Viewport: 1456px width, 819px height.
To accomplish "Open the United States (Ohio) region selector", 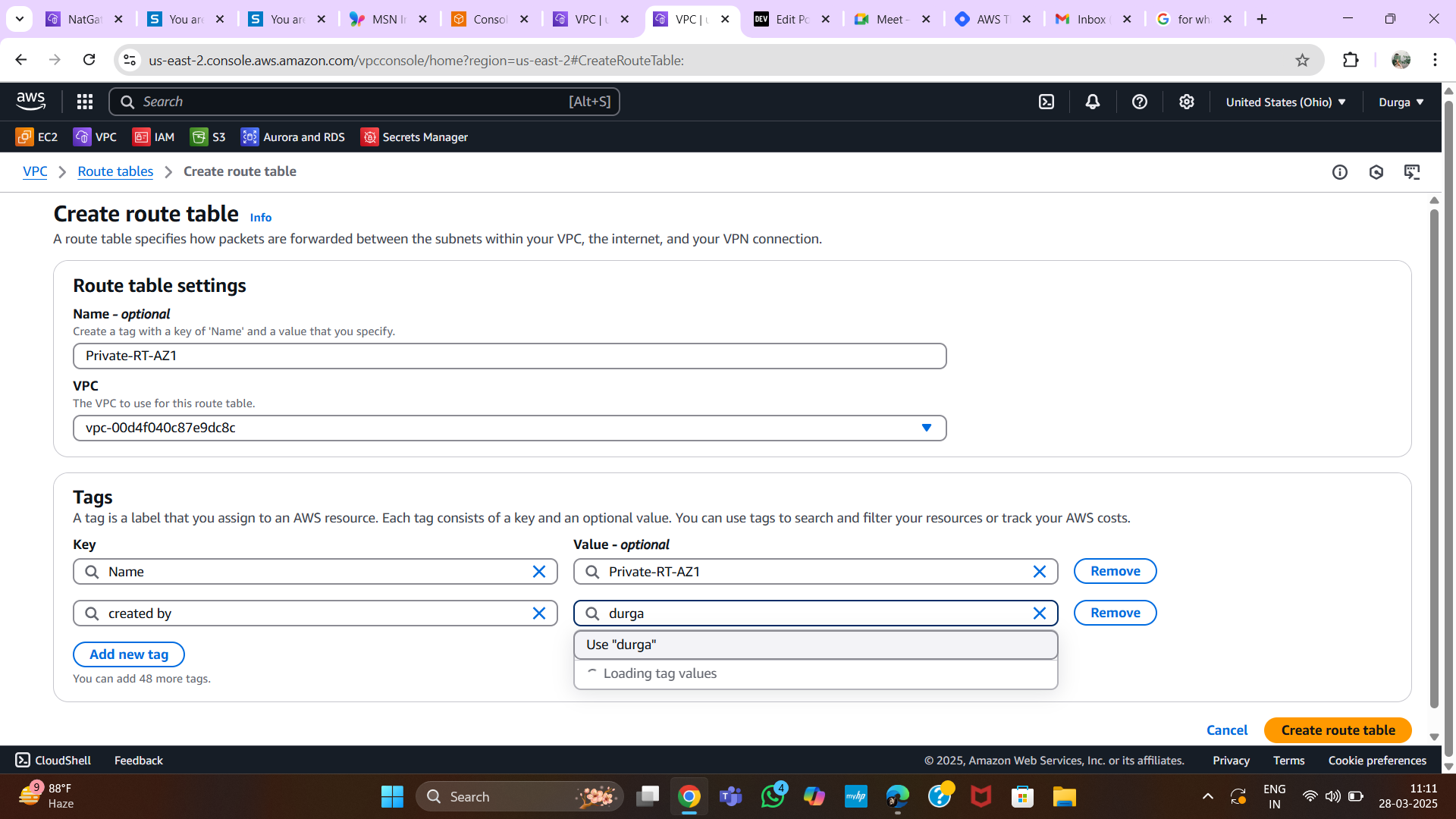I will (x=1285, y=102).
